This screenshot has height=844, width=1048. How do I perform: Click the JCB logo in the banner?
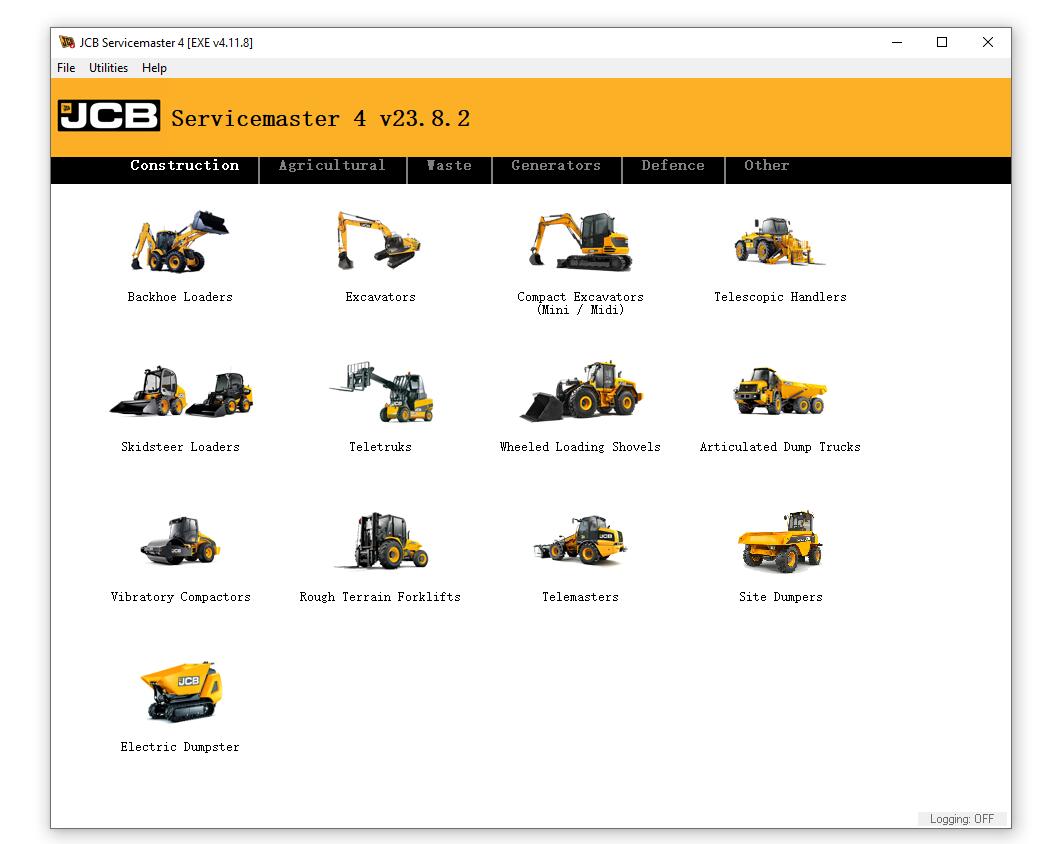pos(108,116)
